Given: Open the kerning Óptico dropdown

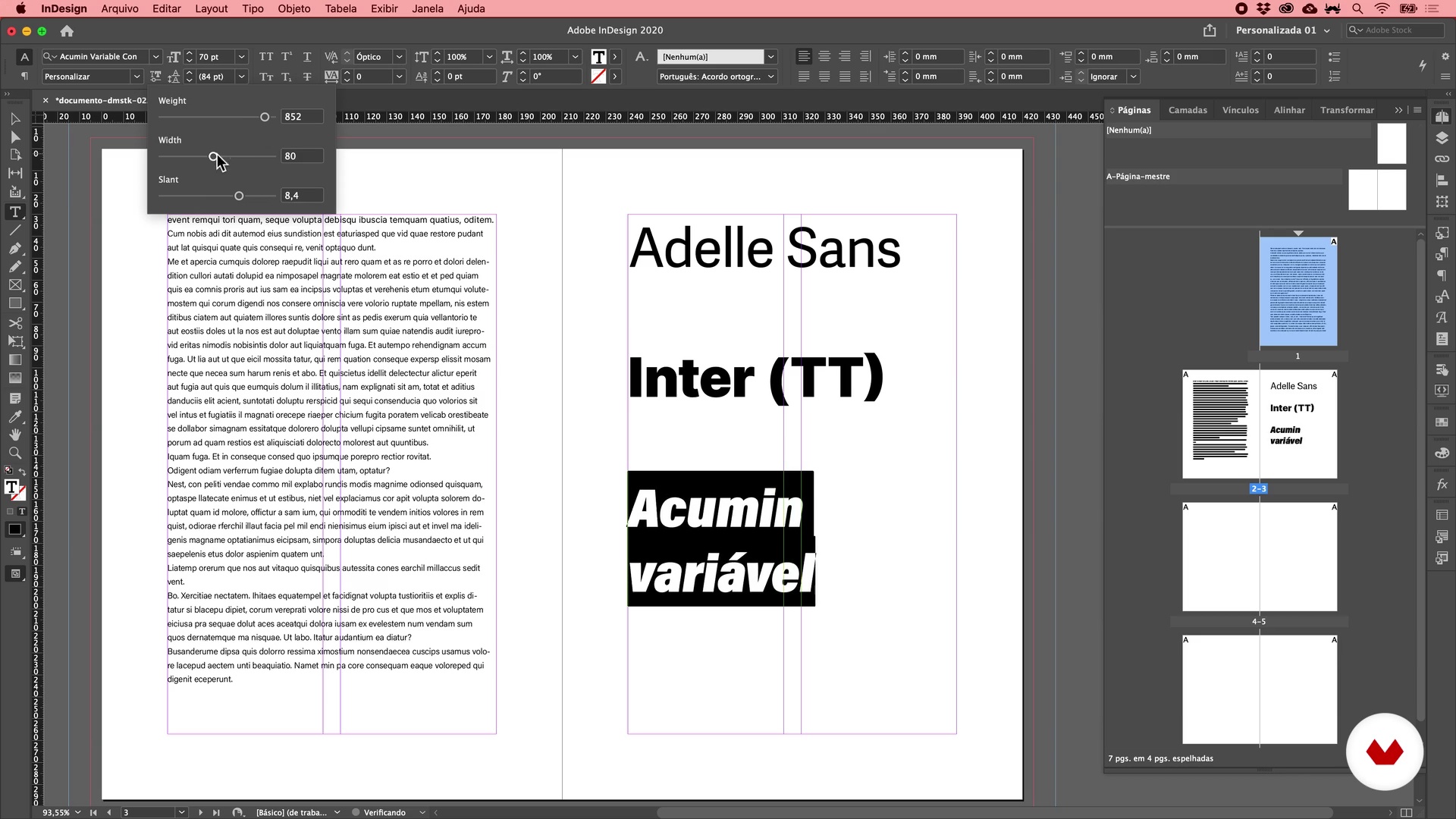Looking at the screenshot, I should click(x=399, y=57).
